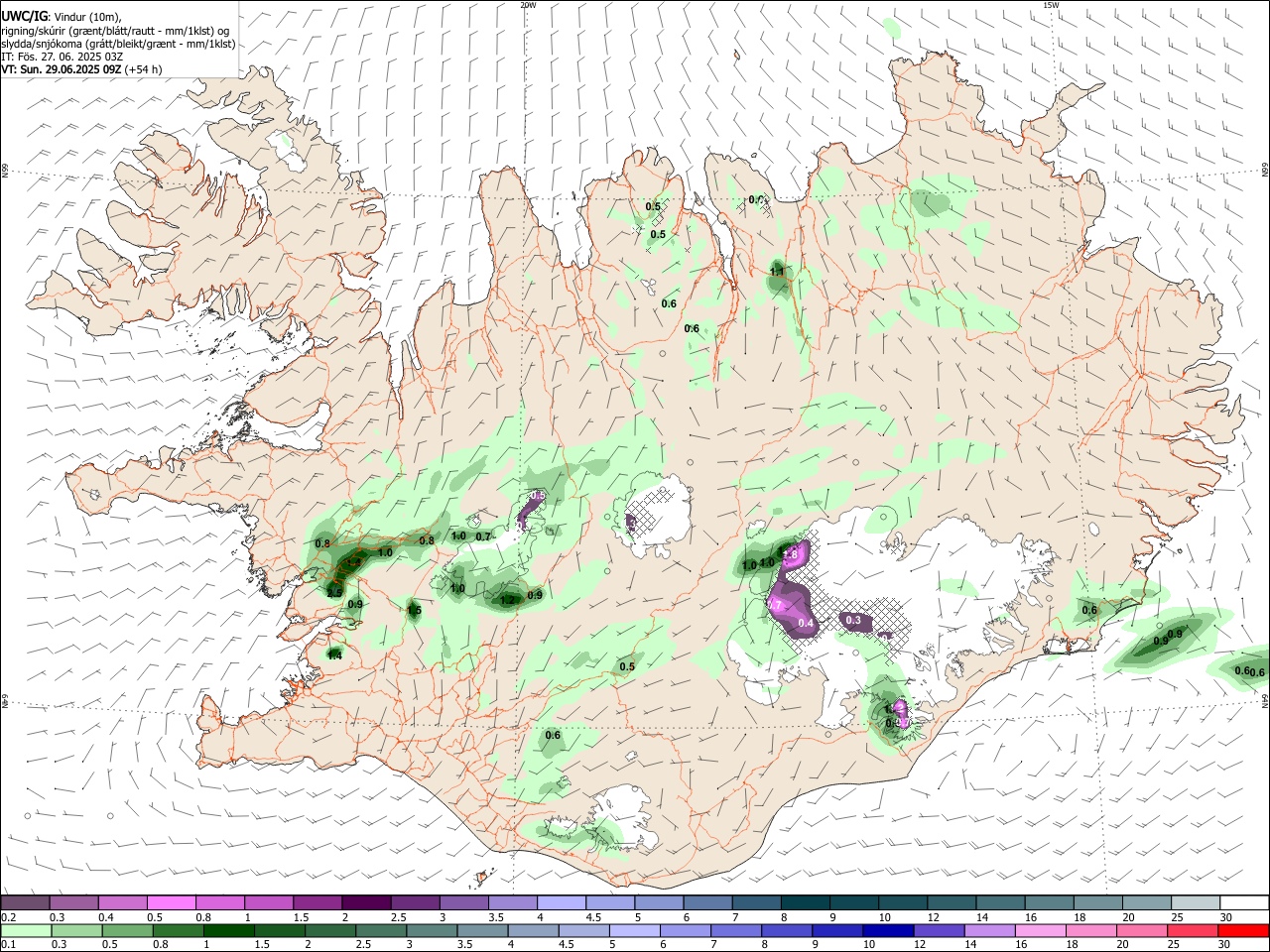Viewport: 1270px width, 952px height.
Task: Click the 1.2 precipitation value on the map
Action: pos(509,600)
